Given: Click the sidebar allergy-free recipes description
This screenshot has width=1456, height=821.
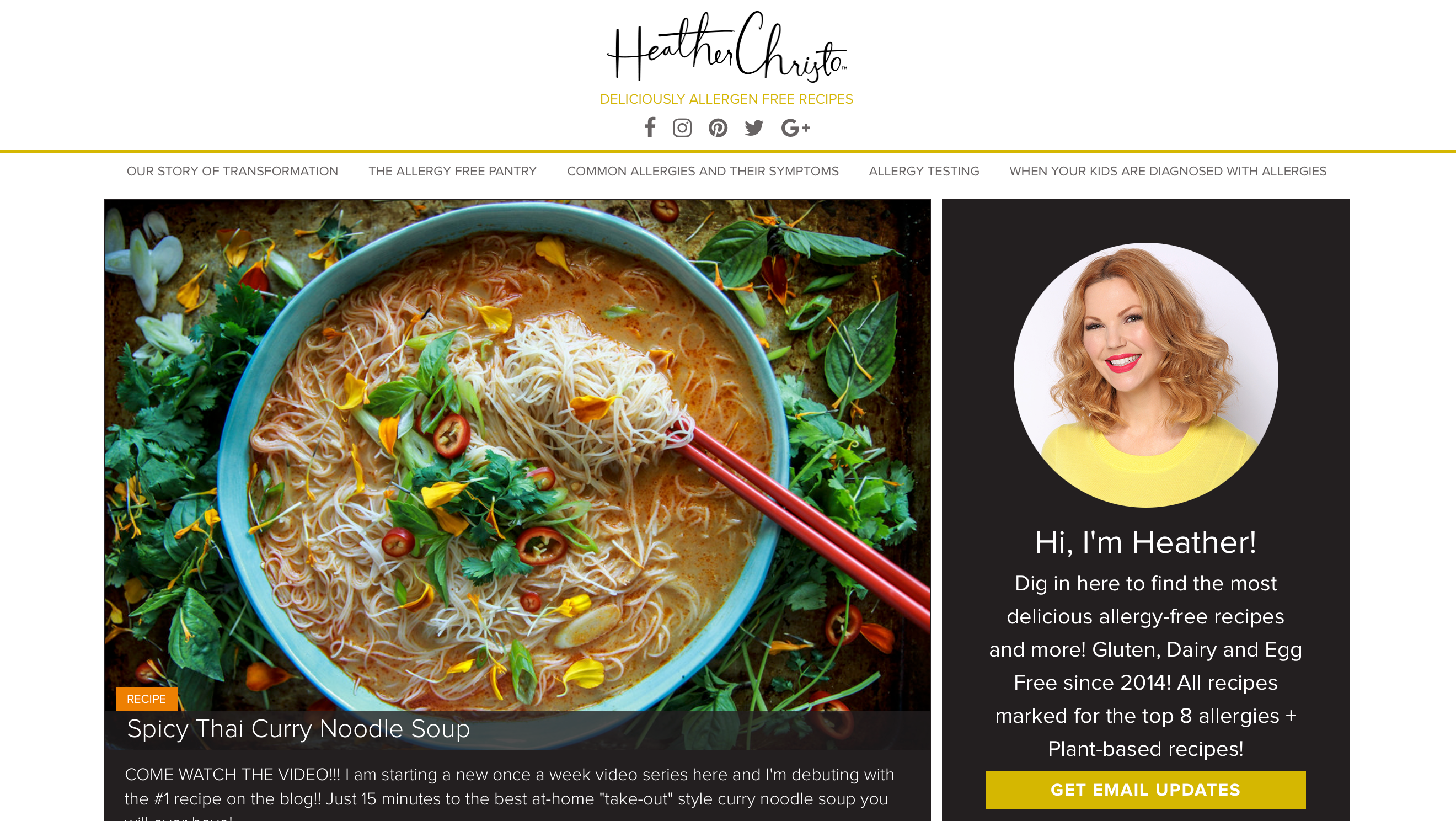Looking at the screenshot, I should (x=1145, y=666).
